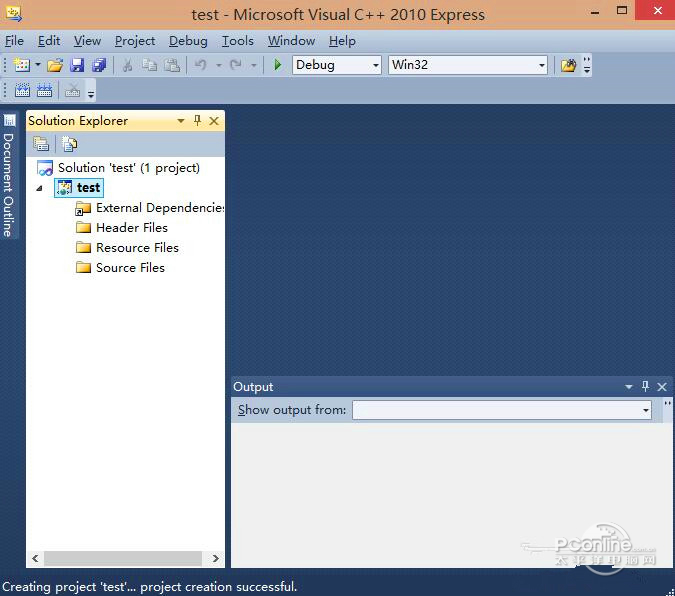This screenshot has width=675, height=596.
Task: Click the Open File folder icon
Action: coord(55,65)
